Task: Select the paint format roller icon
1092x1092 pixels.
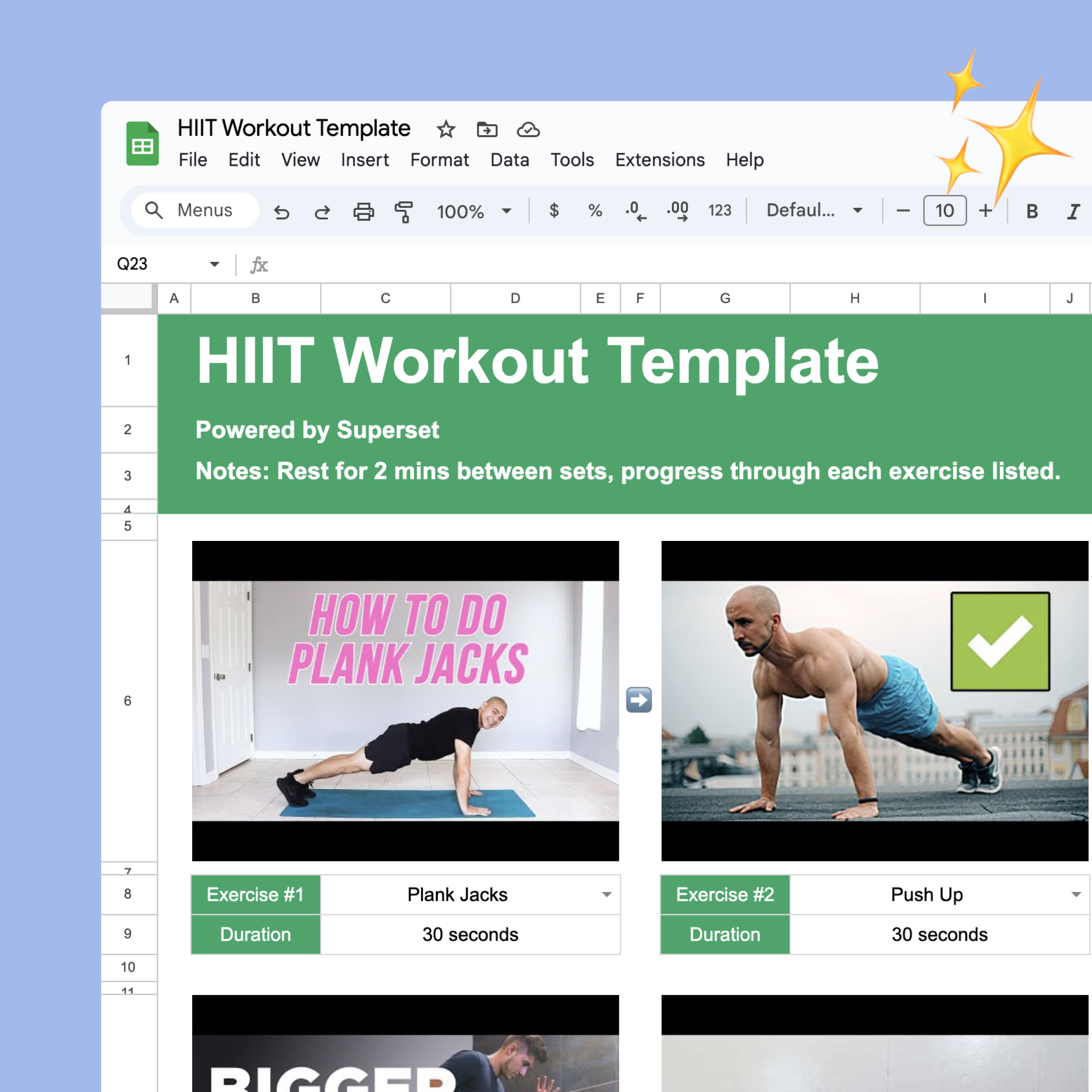Action: [403, 211]
